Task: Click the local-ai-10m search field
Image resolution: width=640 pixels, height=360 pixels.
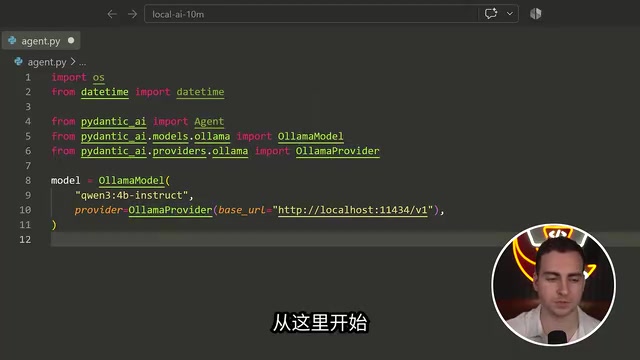Action: tap(311, 14)
